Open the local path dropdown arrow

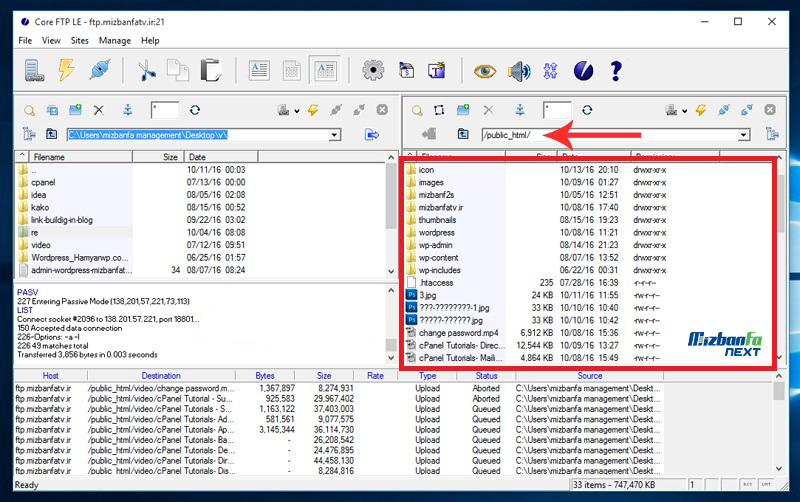coord(335,135)
